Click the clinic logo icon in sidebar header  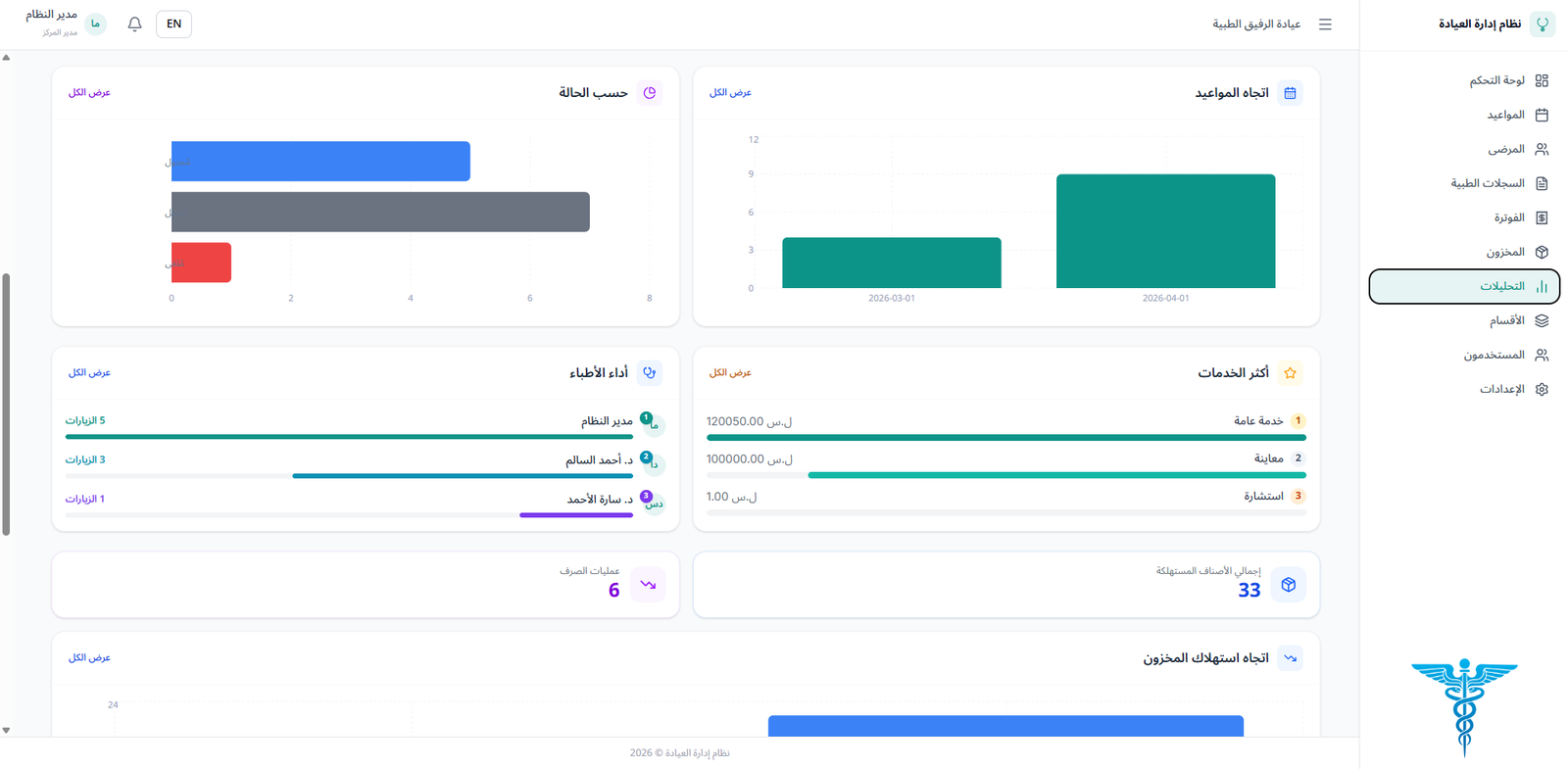[x=1542, y=24]
